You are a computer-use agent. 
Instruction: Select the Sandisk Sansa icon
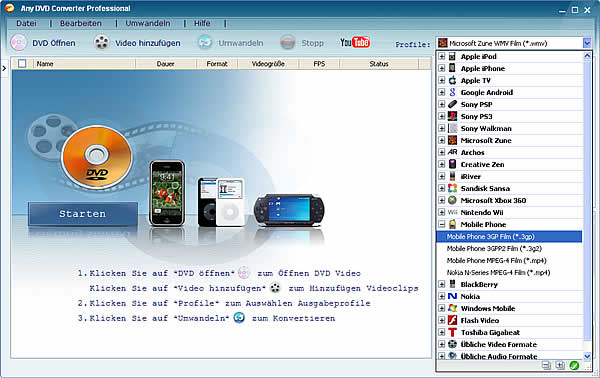pos(452,188)
